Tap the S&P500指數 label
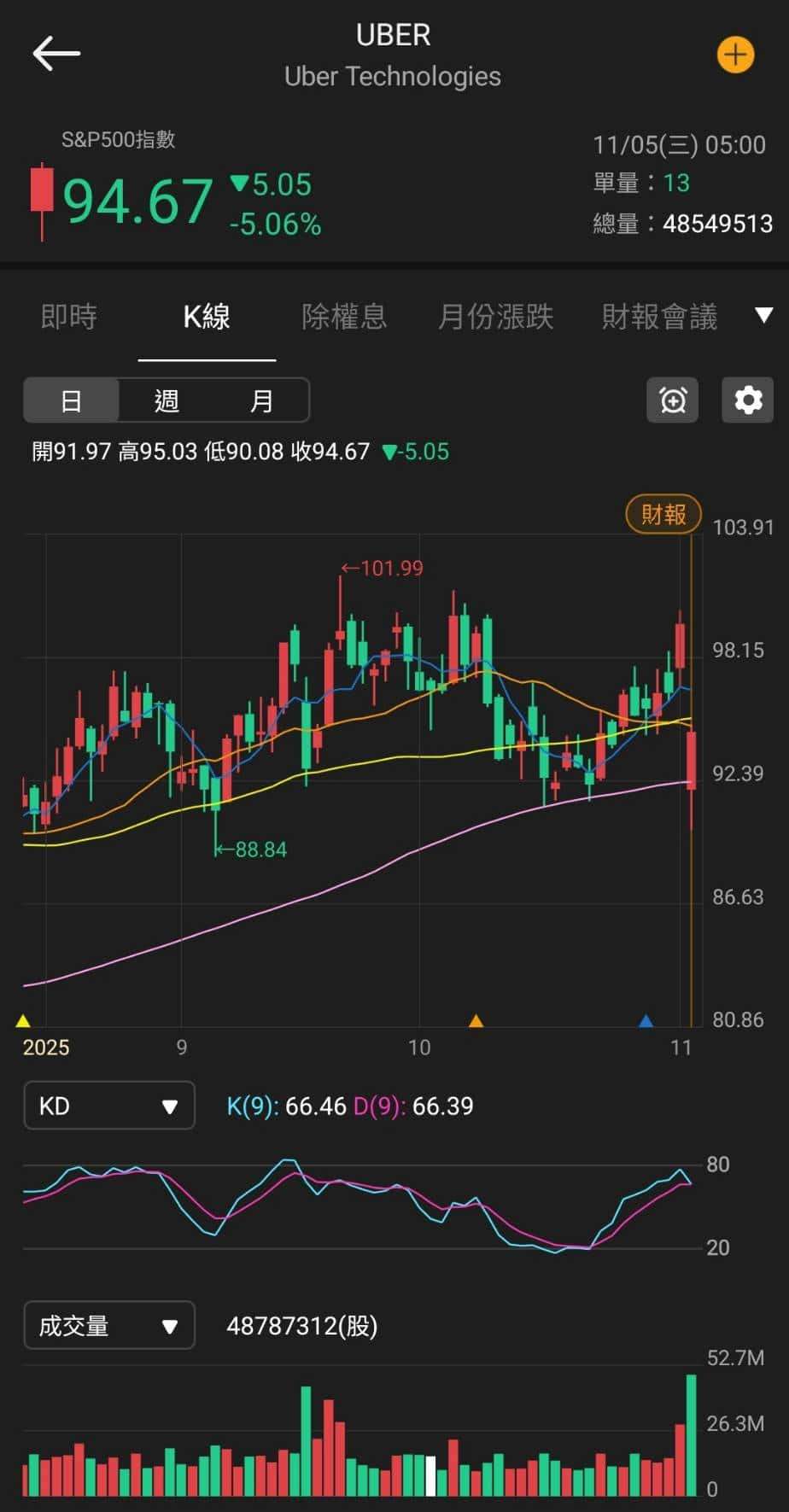Viewport: 789px width, 1512px height. coord(118,139)
